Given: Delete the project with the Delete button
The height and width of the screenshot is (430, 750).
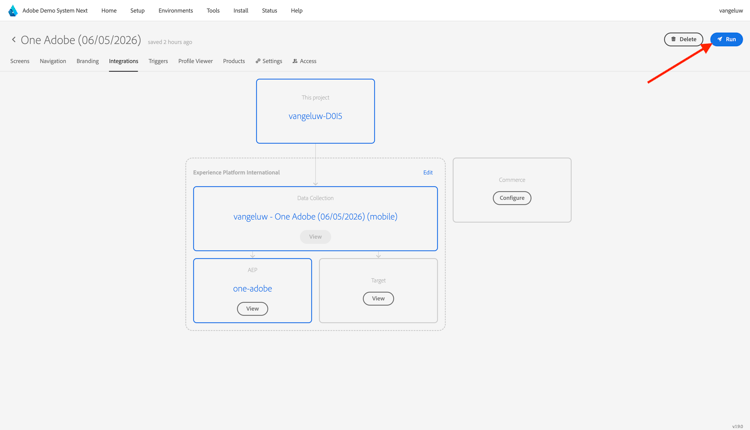Looking at the screenshot, I should click(x=683, y=39).
